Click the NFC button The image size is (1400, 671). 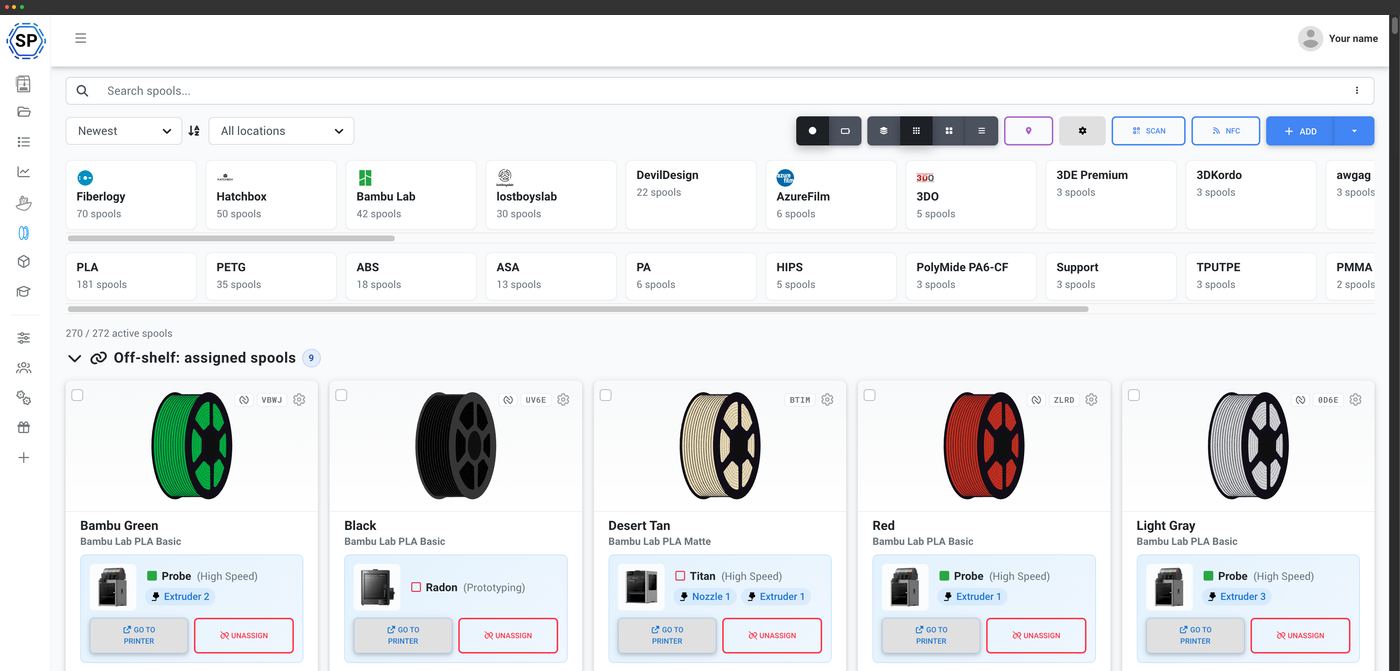pos(1225,131)
